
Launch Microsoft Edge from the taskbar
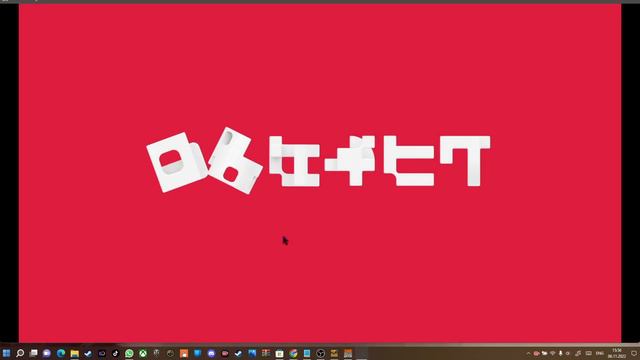[x=61, y=353]
